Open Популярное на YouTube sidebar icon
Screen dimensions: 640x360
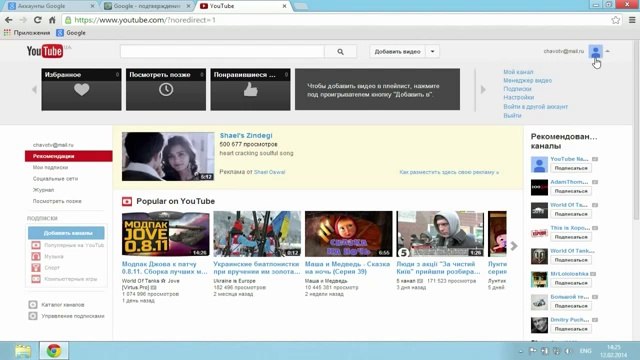coord(36,245)
